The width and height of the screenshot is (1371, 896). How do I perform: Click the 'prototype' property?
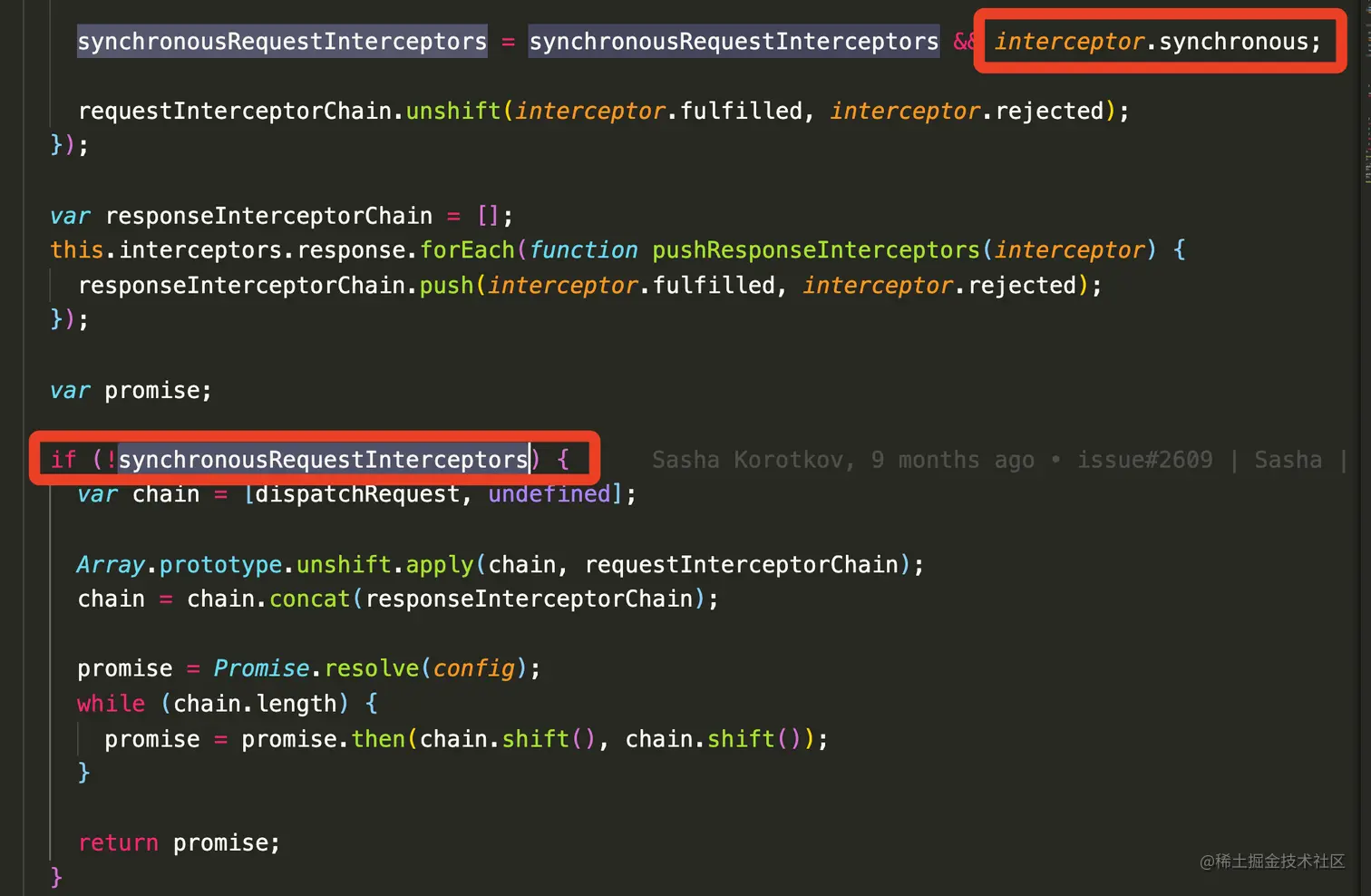pyautogui.click(x=221, y=565)
